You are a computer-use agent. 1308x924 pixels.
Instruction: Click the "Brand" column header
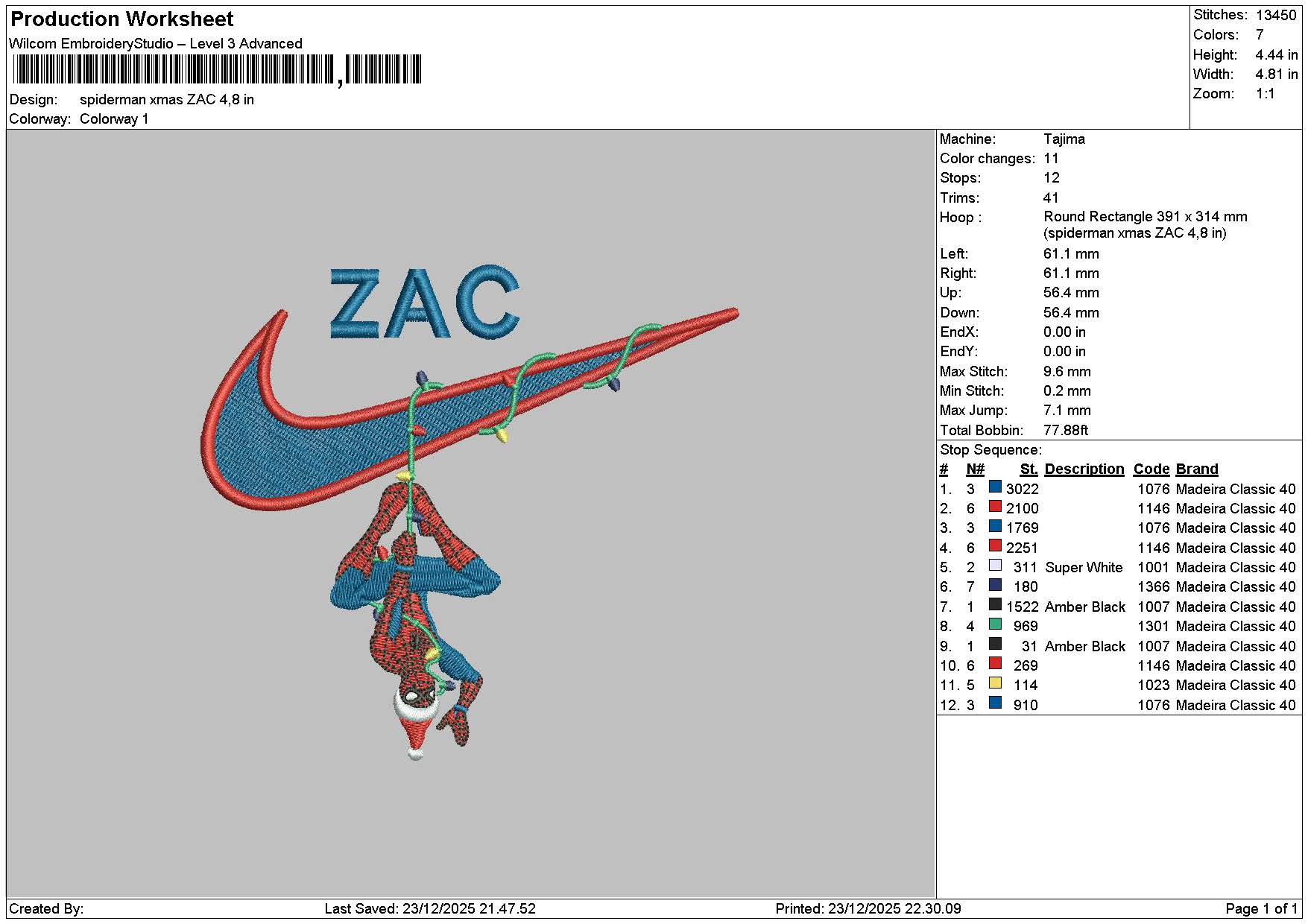pos(1197,469)
